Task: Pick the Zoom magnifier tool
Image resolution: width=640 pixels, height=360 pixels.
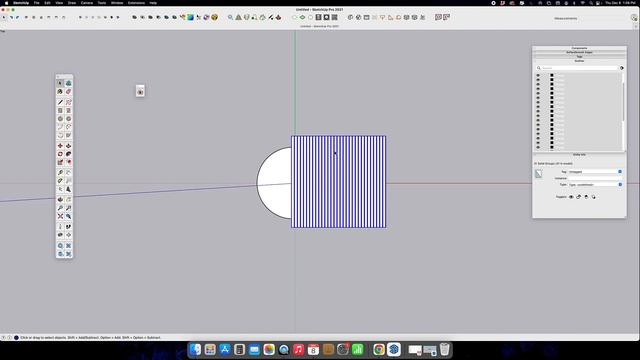Action: coord(60,208)
